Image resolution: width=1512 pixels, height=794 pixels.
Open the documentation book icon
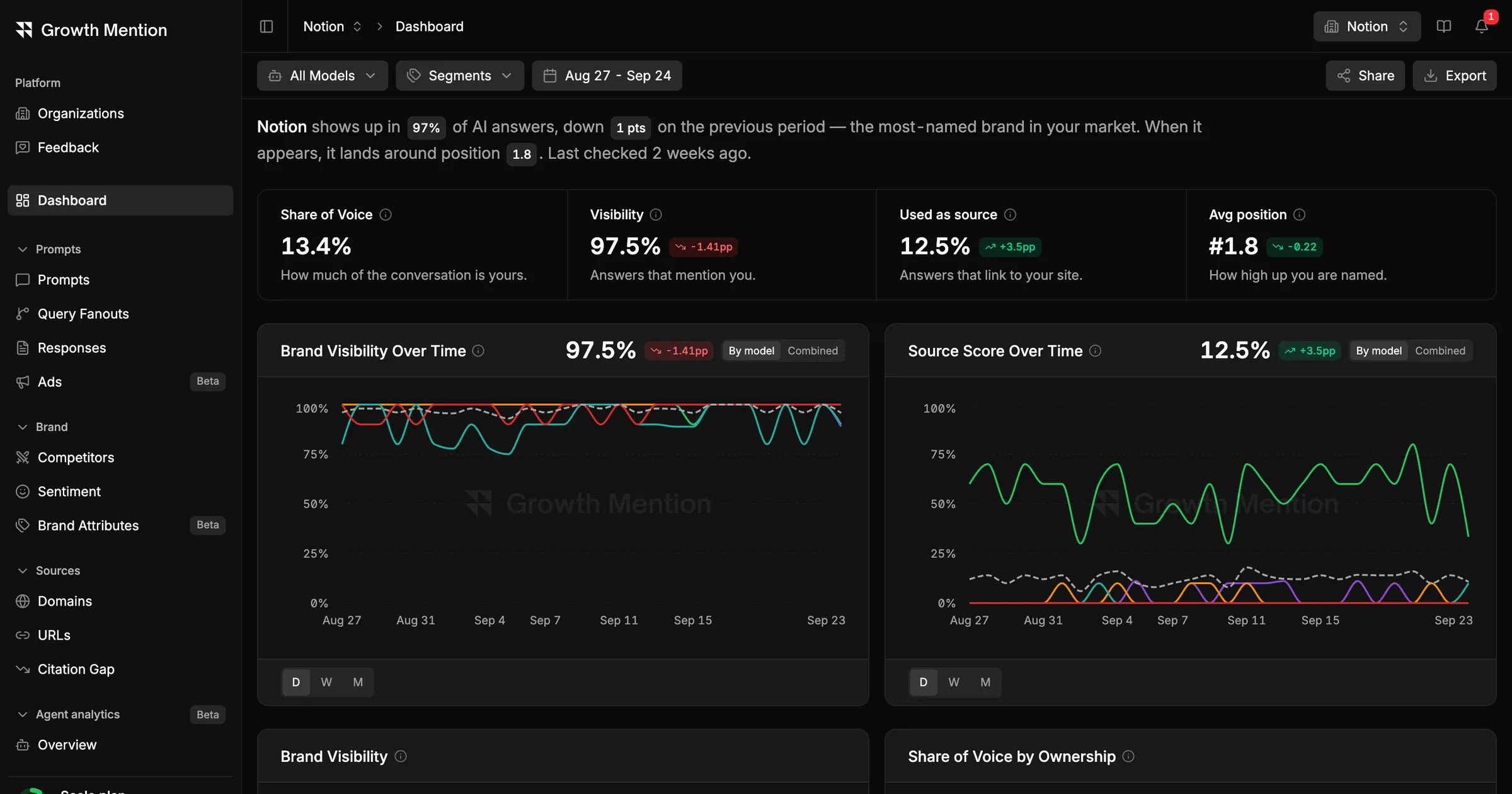pos(1444,26)
